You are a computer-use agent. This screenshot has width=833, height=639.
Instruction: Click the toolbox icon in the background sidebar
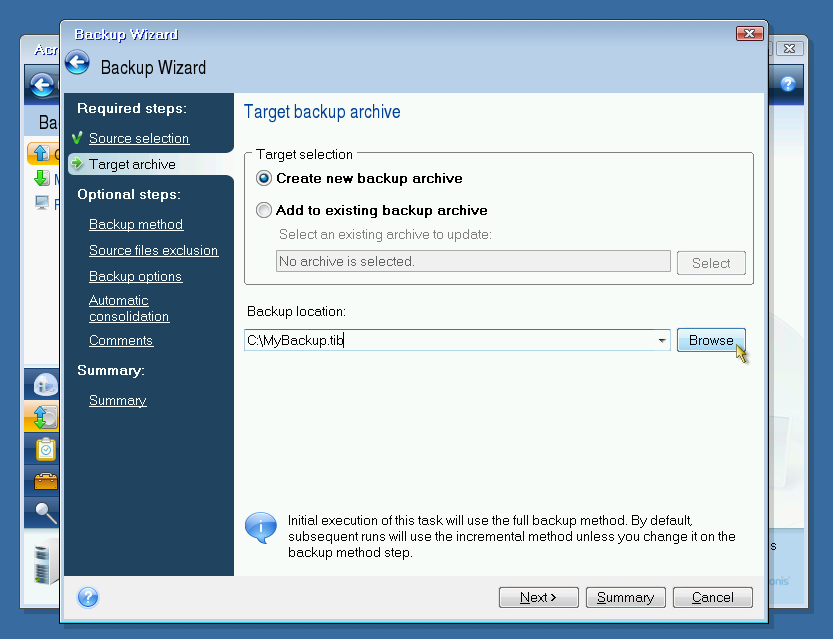click(45, 481)
